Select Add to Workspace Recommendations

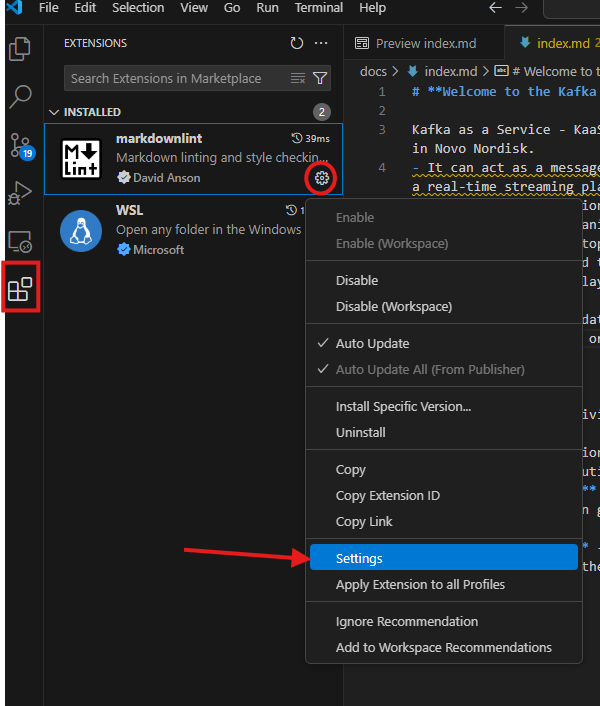444,648
